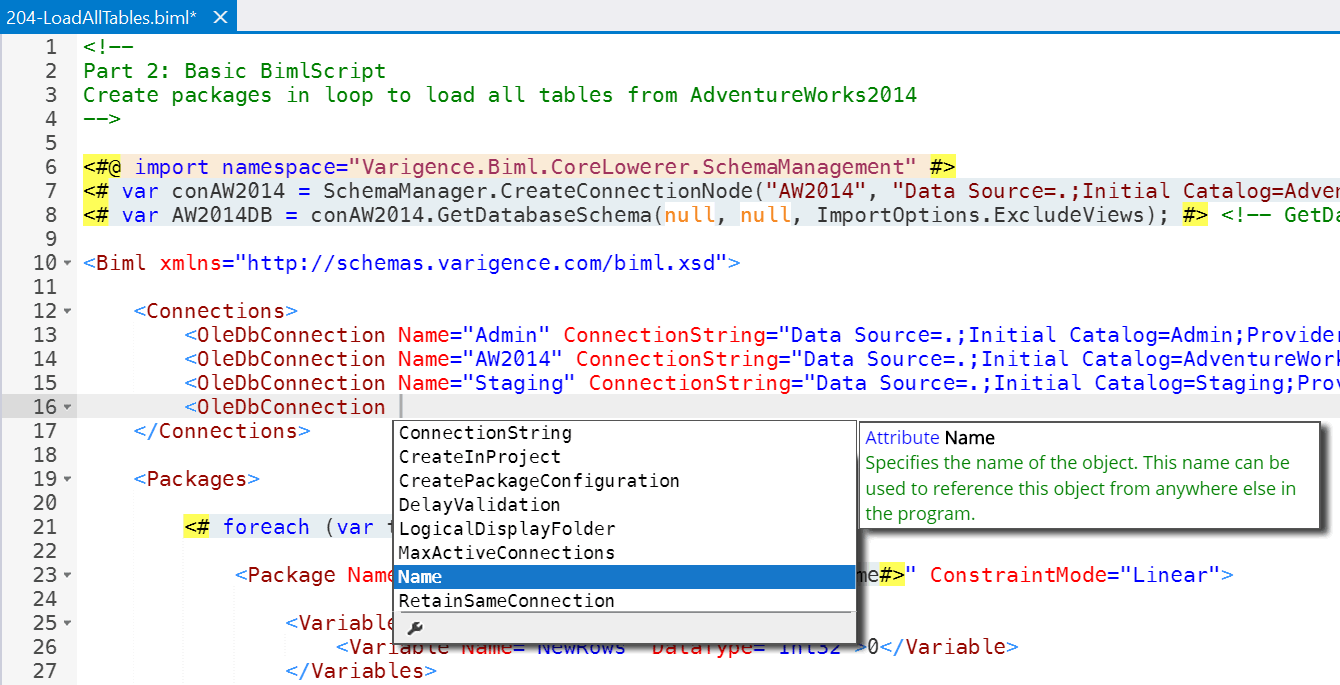The width and height of the screenshot is (1340, 685).
Task: Collapse the Packages block on line 19
Action: (67, 479)
